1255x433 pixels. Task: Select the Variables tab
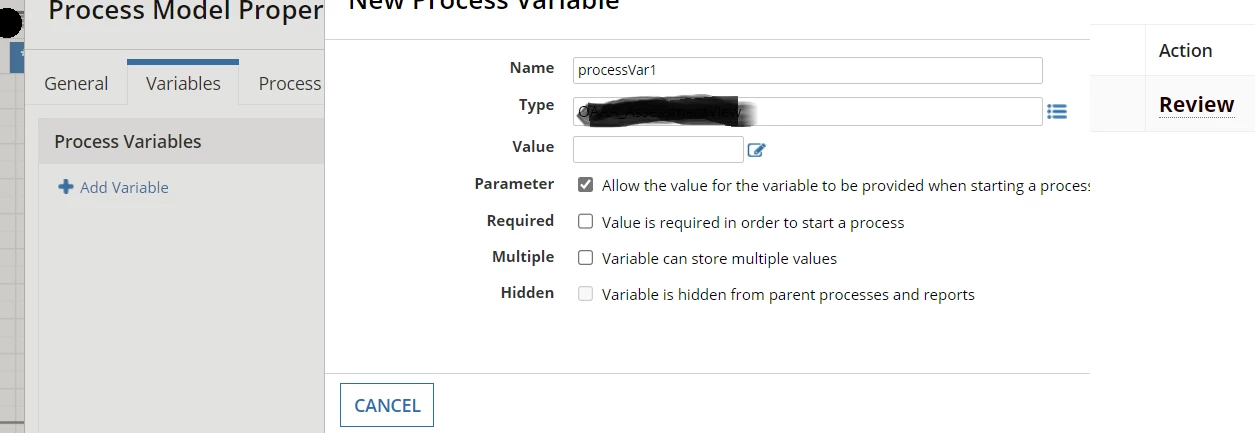pyautogui.click(x=183, y=83)
